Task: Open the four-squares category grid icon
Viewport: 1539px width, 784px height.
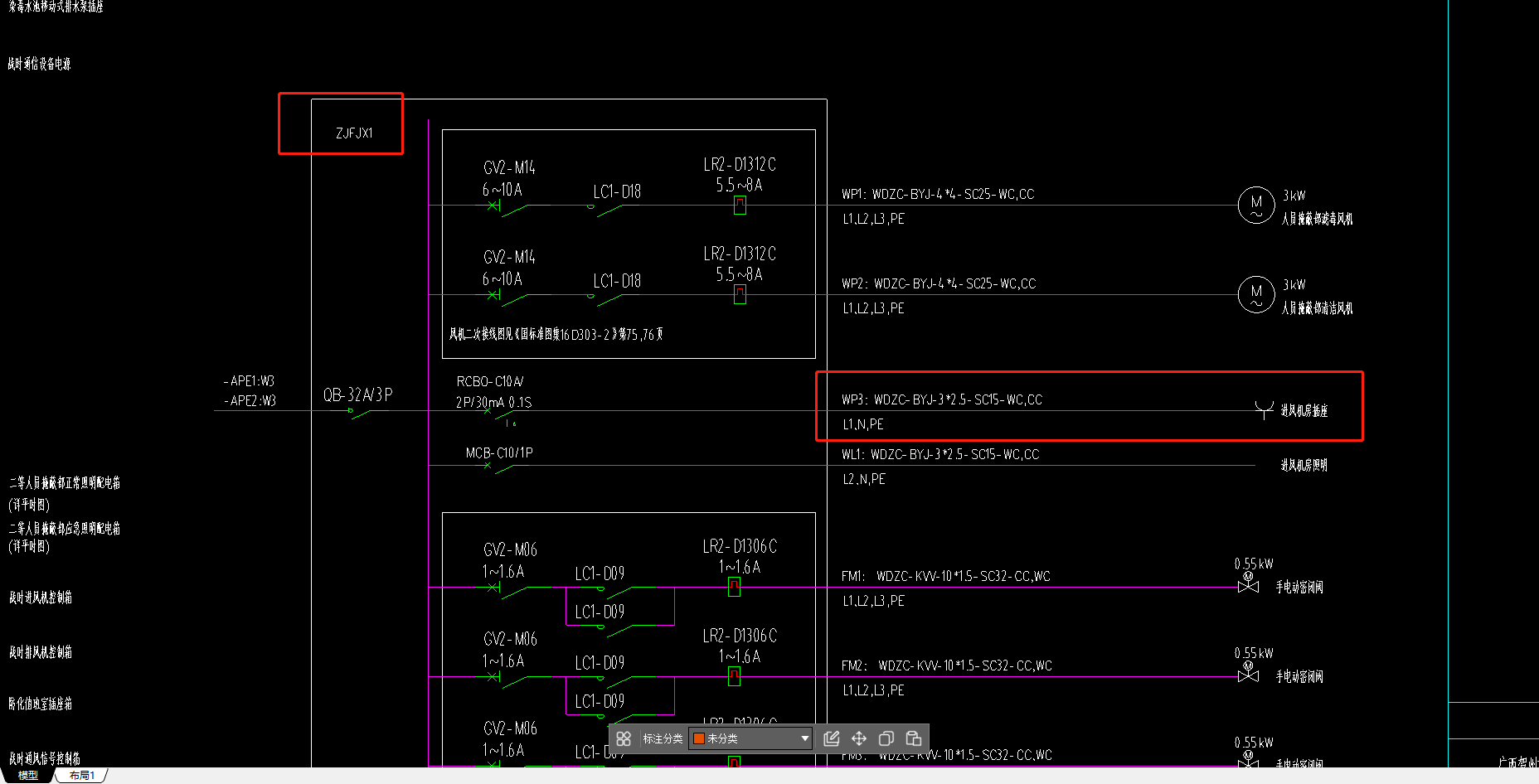Action: (x=624, y=738)
